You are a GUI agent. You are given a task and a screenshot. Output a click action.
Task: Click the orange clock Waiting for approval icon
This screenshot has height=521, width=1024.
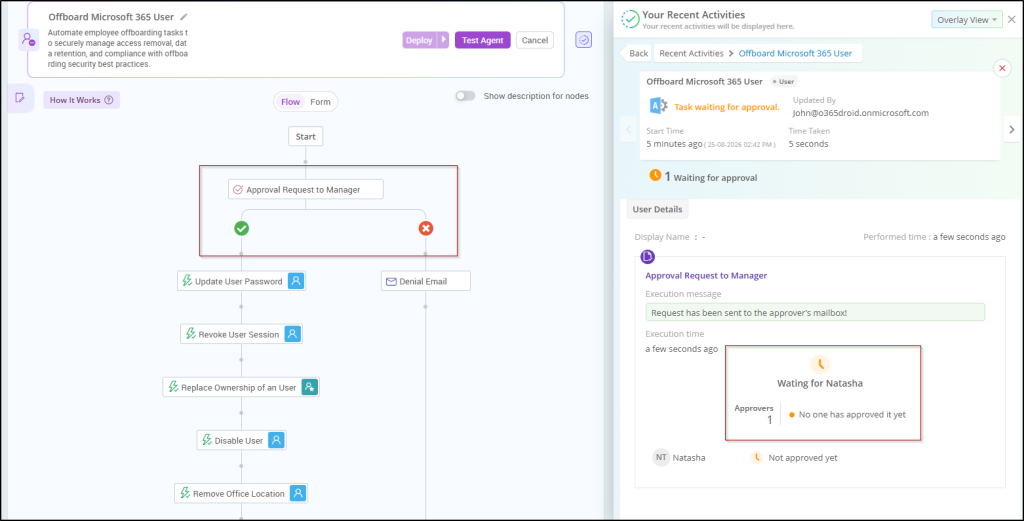pos(655,176)
